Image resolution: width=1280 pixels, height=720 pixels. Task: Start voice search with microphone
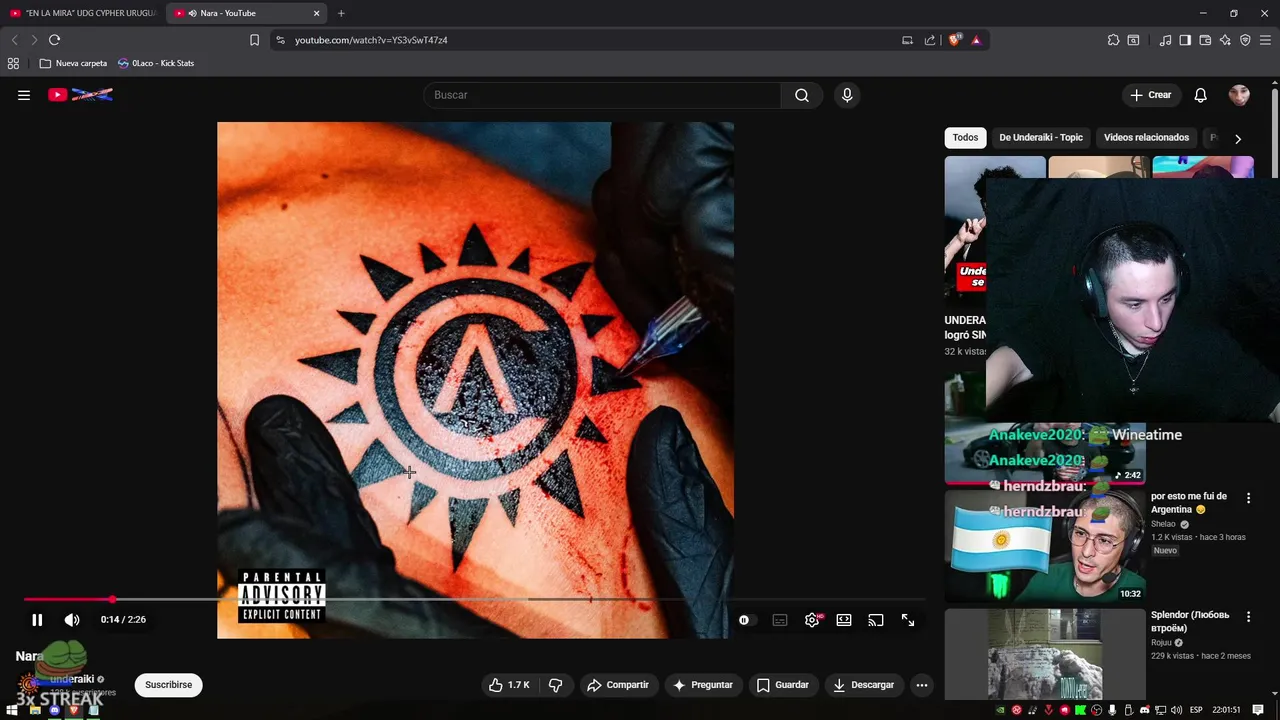pyautogui.click(x=847, y=95)
